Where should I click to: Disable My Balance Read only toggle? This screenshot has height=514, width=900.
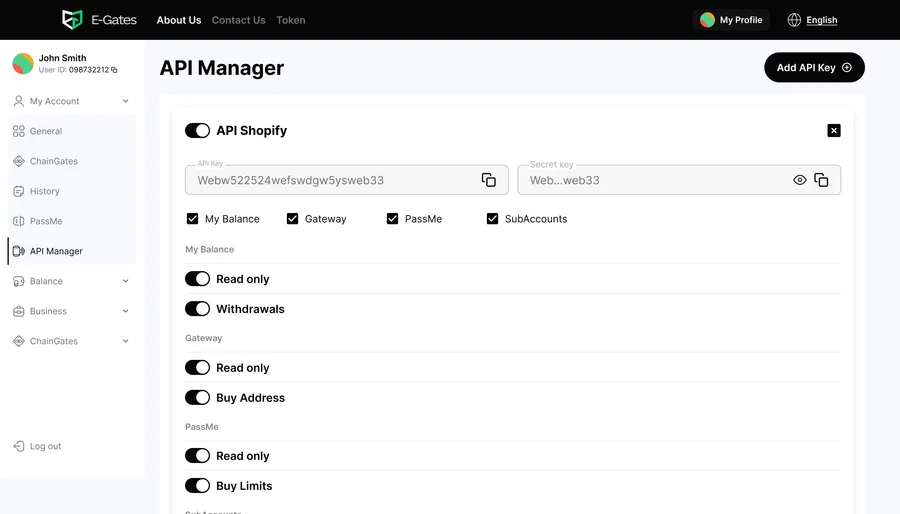point(197,279)
